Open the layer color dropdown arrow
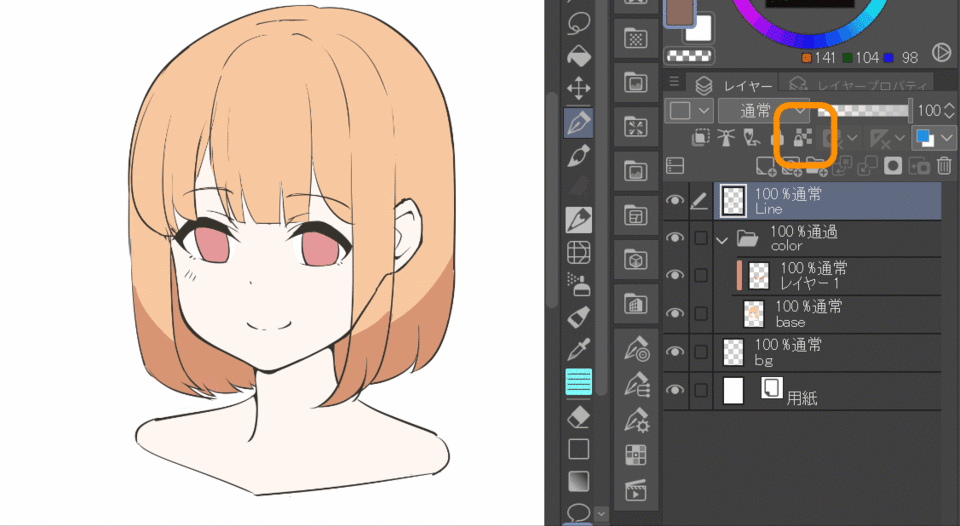Viewport: 960px width, 526px height. [x=947, y=138]
